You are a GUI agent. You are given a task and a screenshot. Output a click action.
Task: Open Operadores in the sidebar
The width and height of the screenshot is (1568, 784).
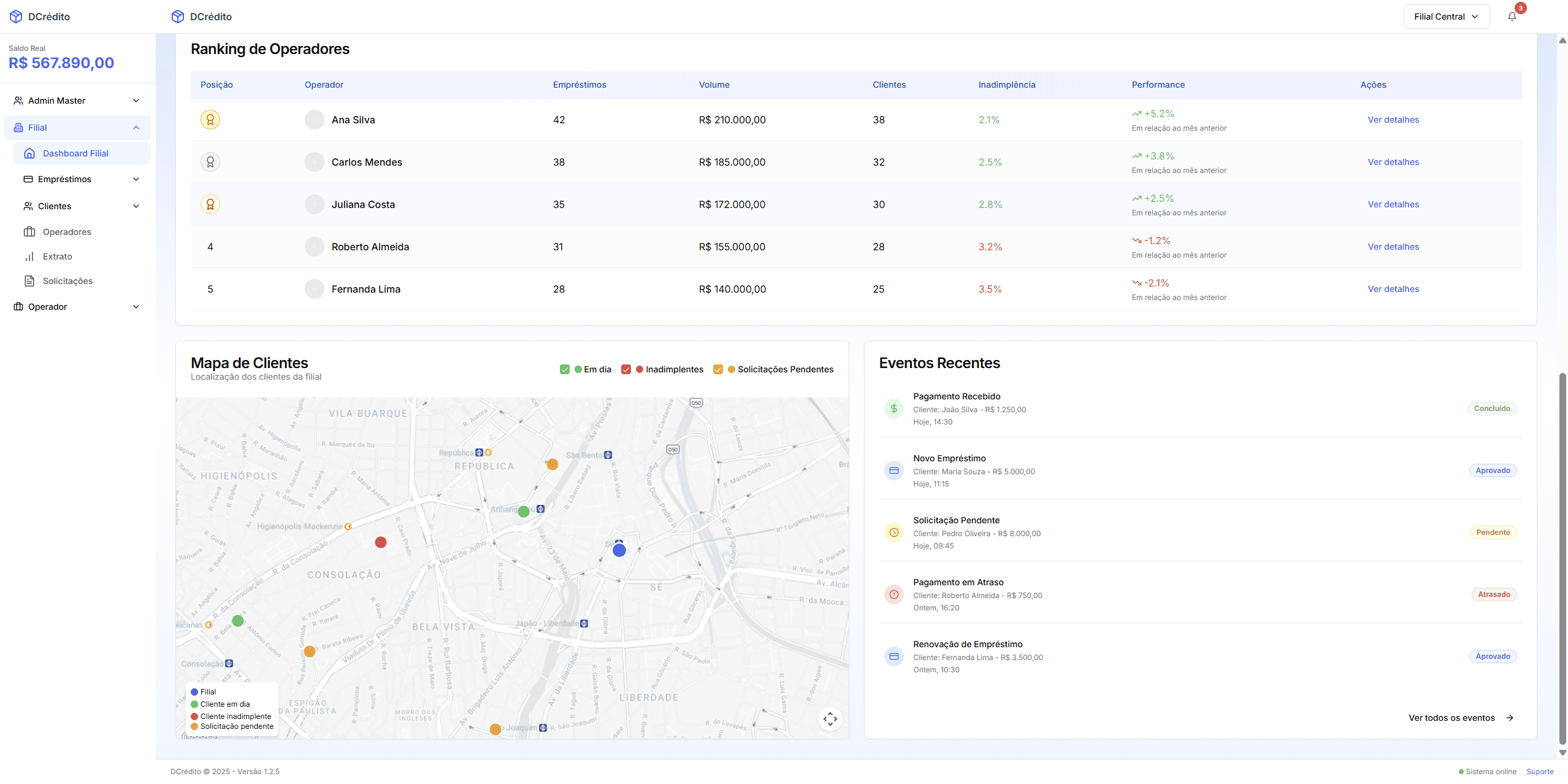(x=67, y=232)
